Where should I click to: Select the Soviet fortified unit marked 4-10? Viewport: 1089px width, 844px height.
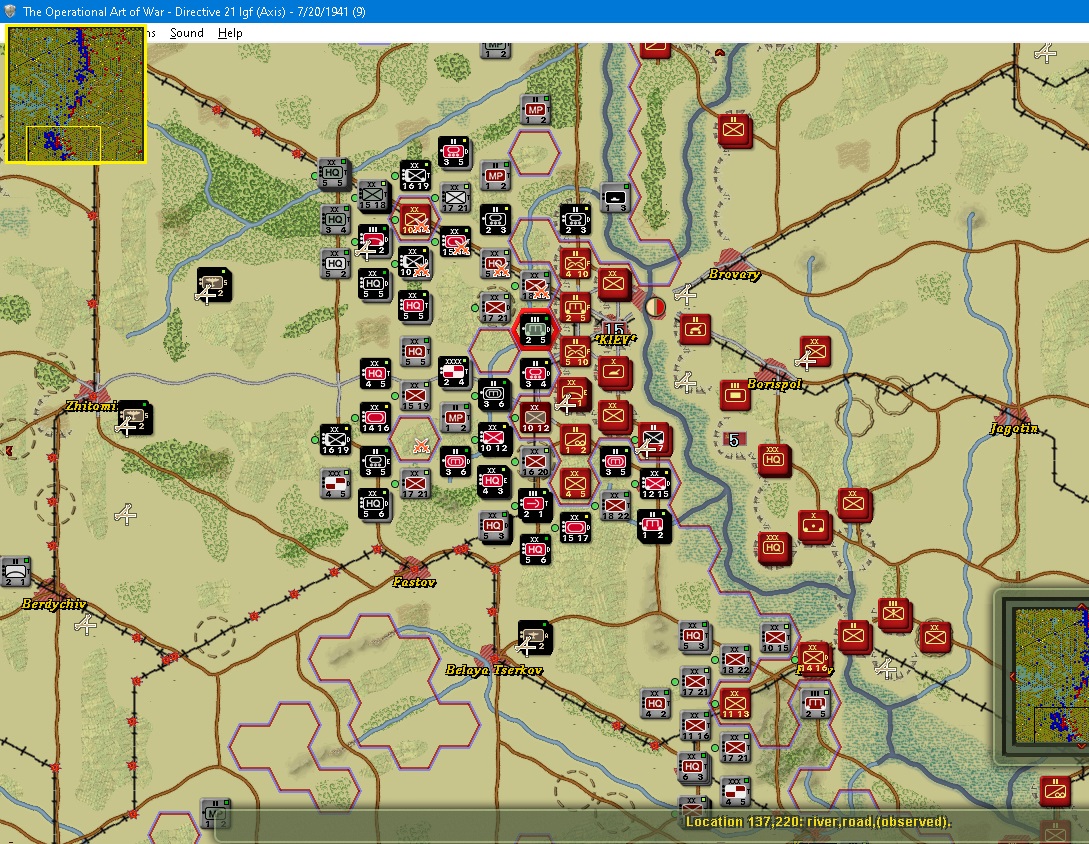click(x=575, y=264)
